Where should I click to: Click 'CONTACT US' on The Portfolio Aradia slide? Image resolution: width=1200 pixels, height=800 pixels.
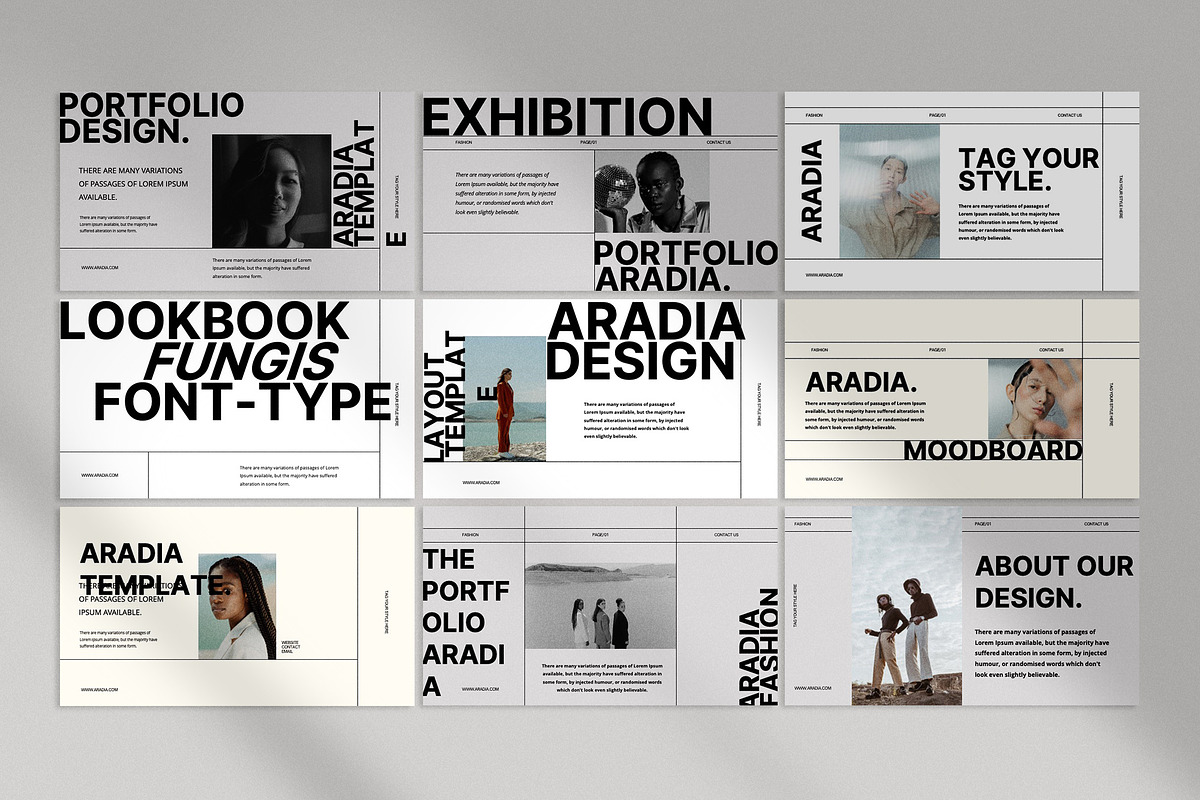[x=726, y=535]
